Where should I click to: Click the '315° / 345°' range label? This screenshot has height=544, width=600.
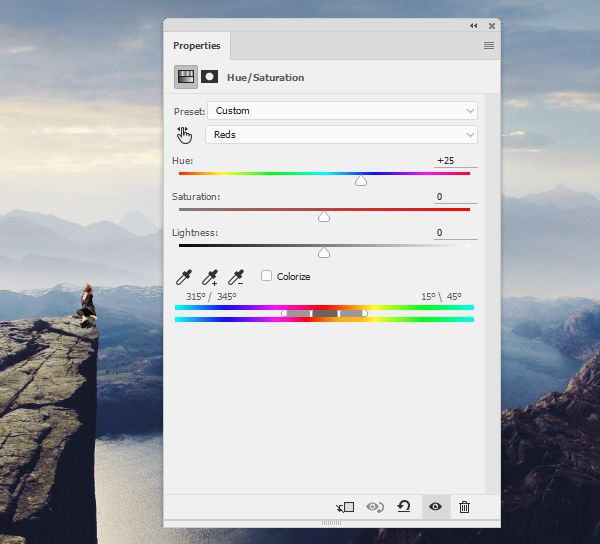tap(211, 296)
